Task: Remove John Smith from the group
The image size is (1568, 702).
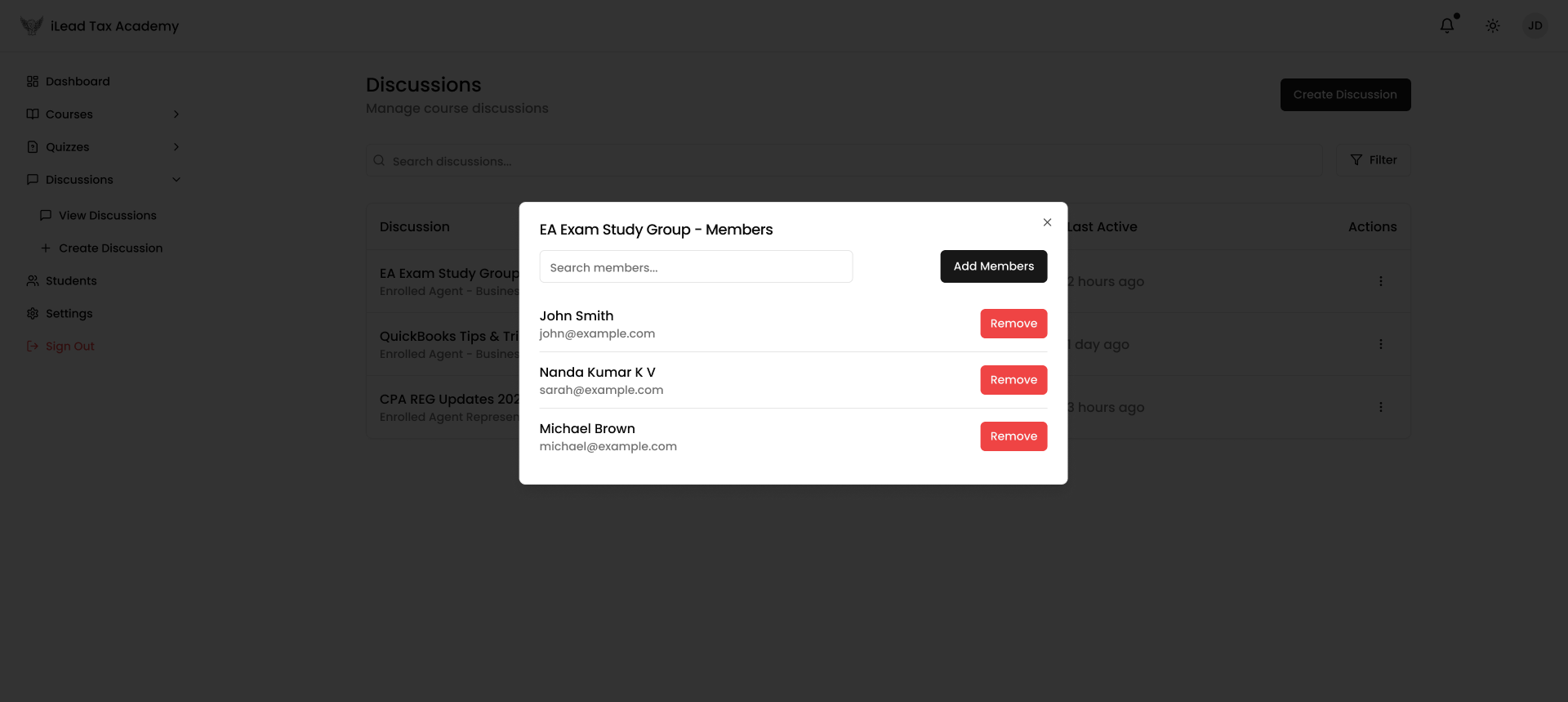Action: (1013, 324)
